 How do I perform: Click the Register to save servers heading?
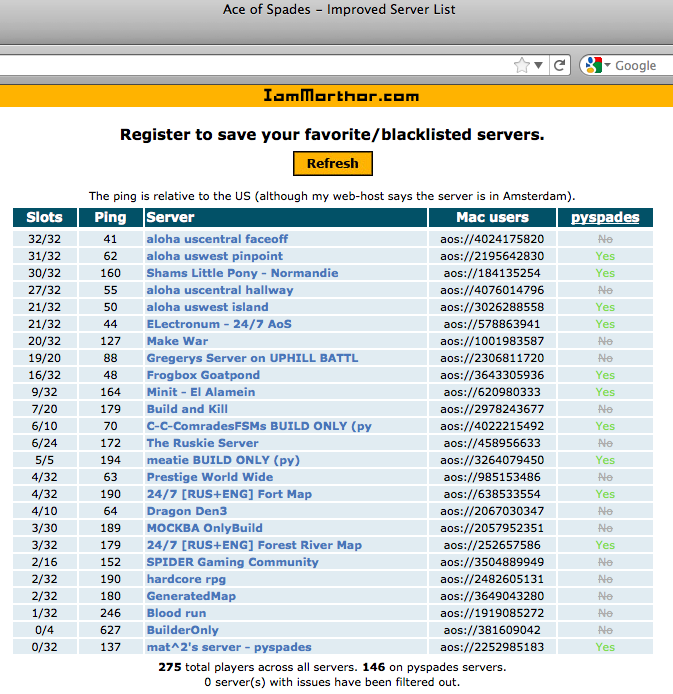point(332,135)
